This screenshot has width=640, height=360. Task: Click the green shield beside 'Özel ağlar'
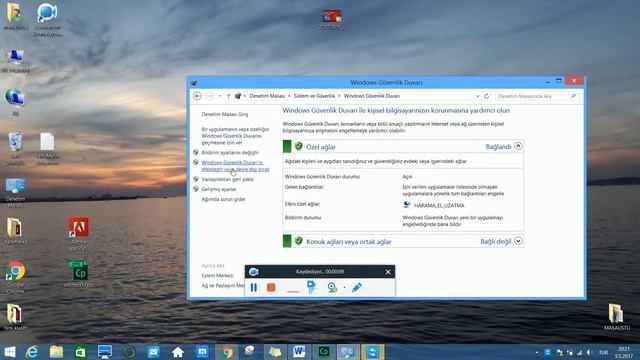point(299,146)
